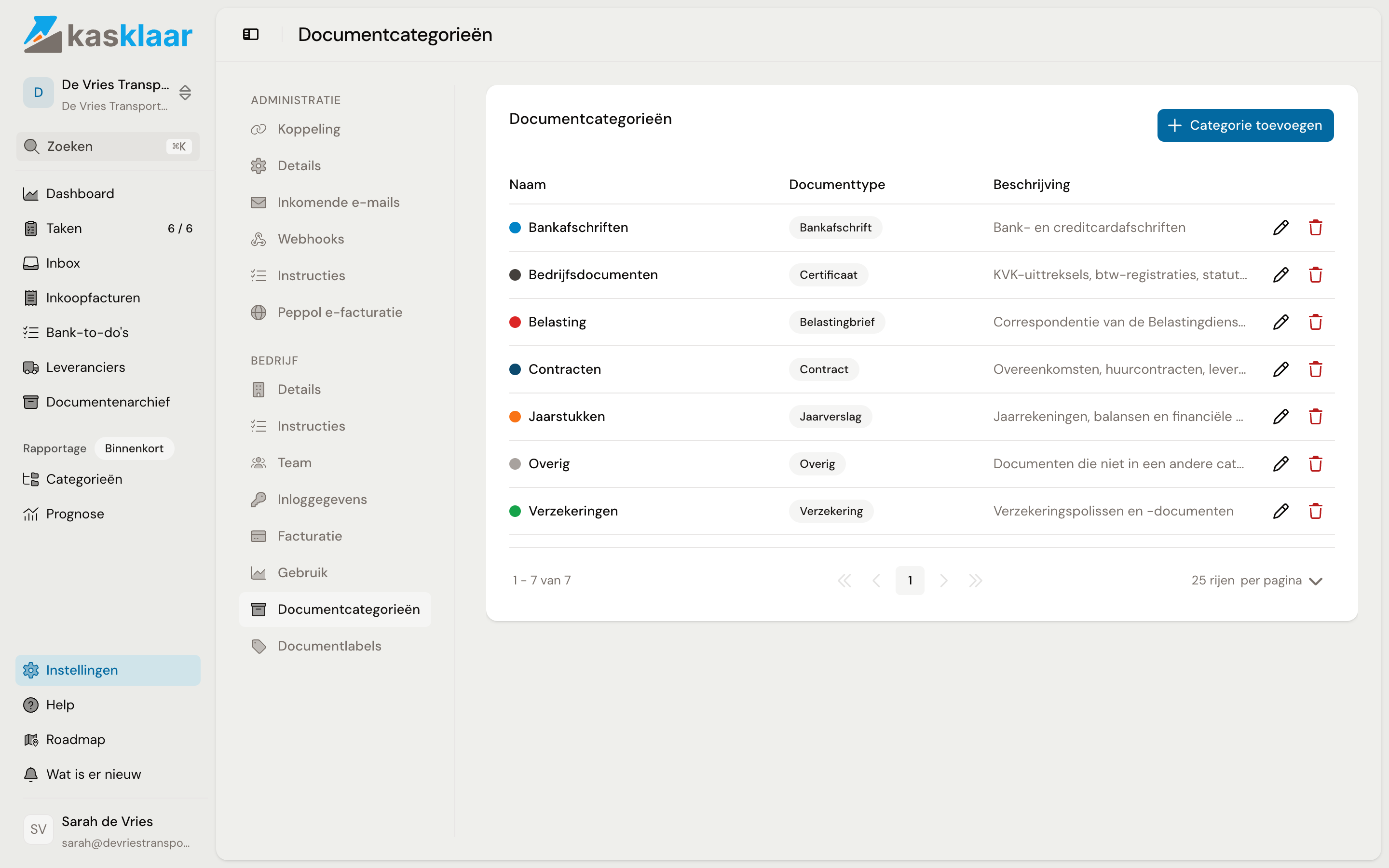Delete the Overig category
The image size is (1389, 868).
[x=1316, y=464]
